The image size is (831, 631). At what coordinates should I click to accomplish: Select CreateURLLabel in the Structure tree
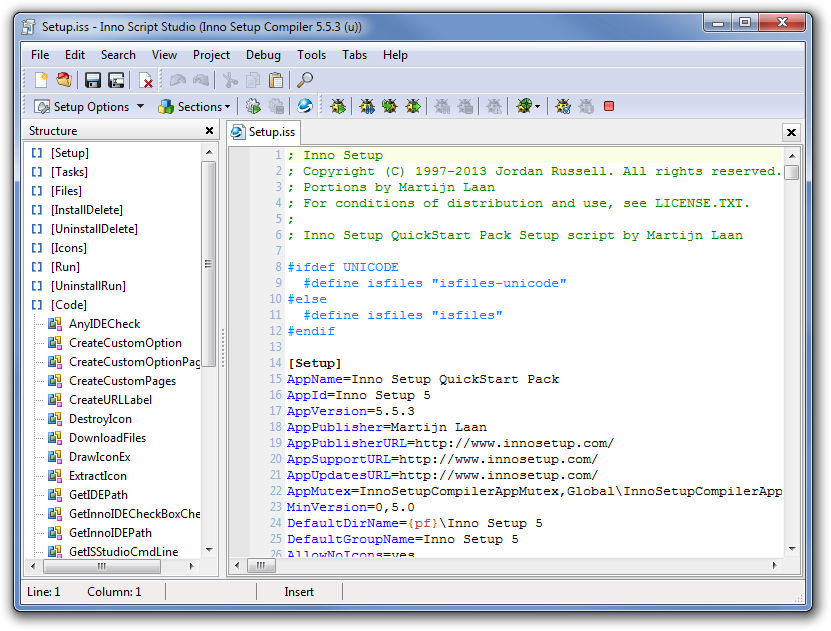[110, 400]
